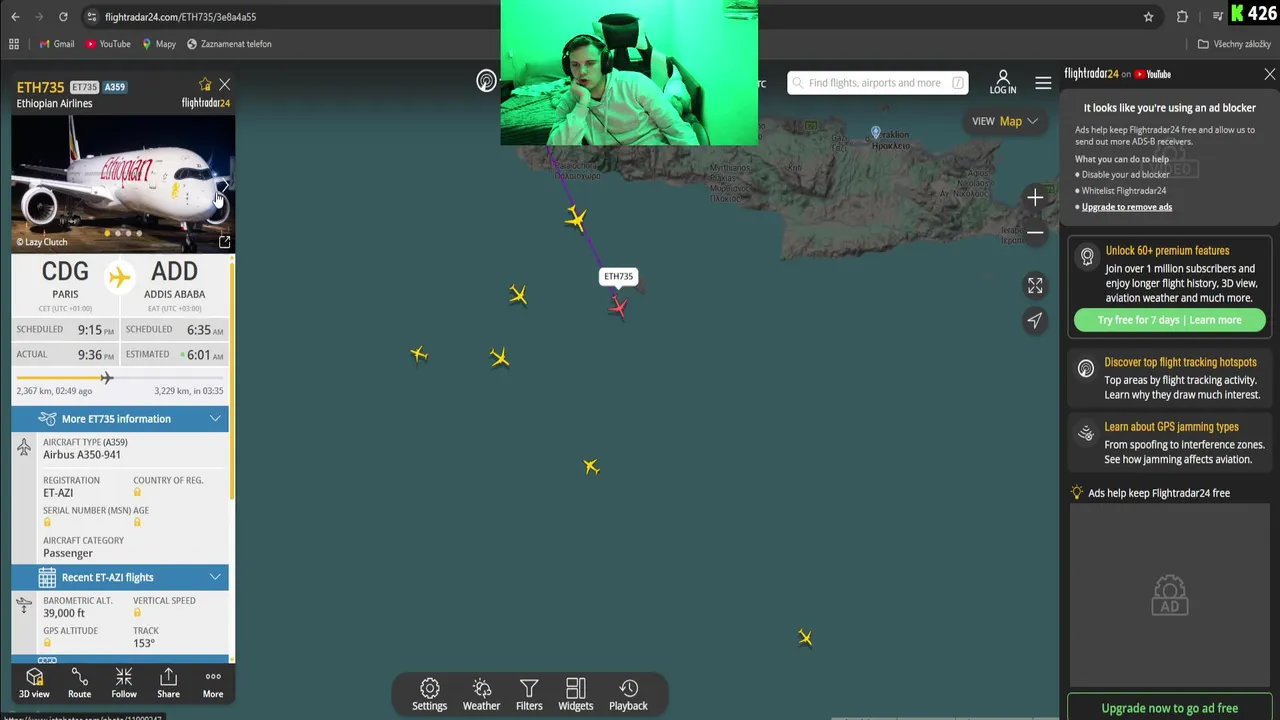1280x720 pixels.
Task: Close the ad blocker notice panel
Action: pyautogui.click(x=1270, y=74)
